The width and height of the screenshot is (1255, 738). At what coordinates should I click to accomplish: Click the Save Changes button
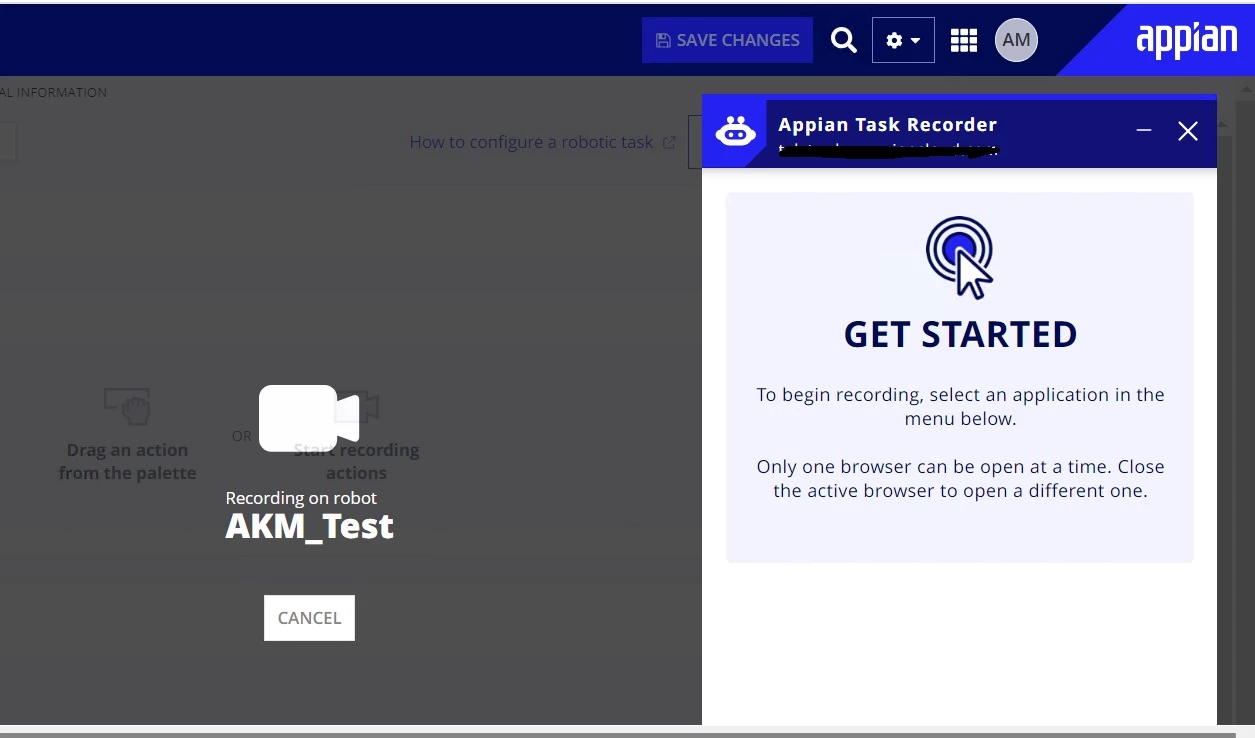click(x=727, y=40)
